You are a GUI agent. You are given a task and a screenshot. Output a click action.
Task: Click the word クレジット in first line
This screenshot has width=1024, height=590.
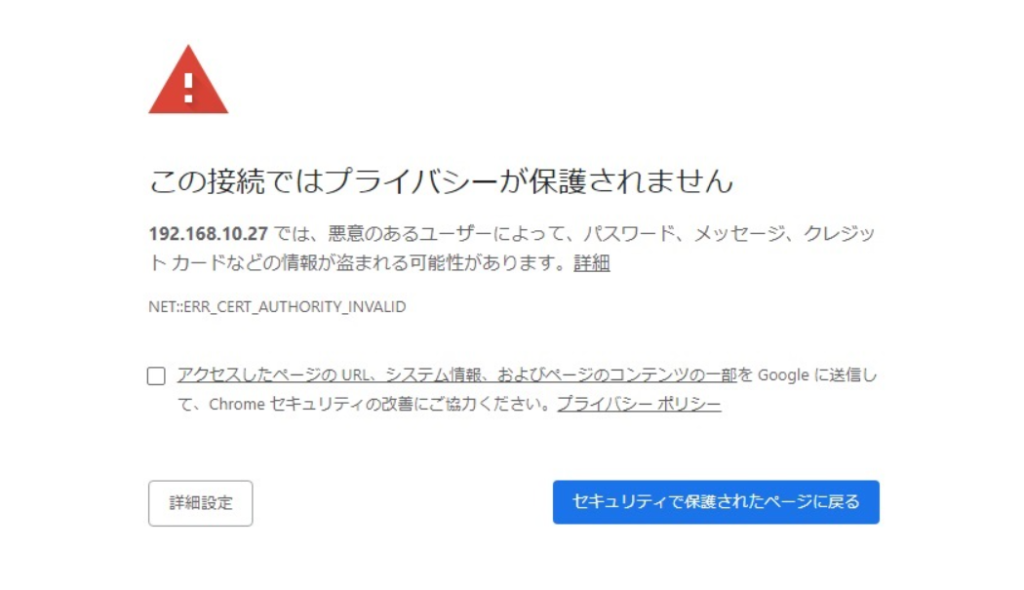(839, 233)
